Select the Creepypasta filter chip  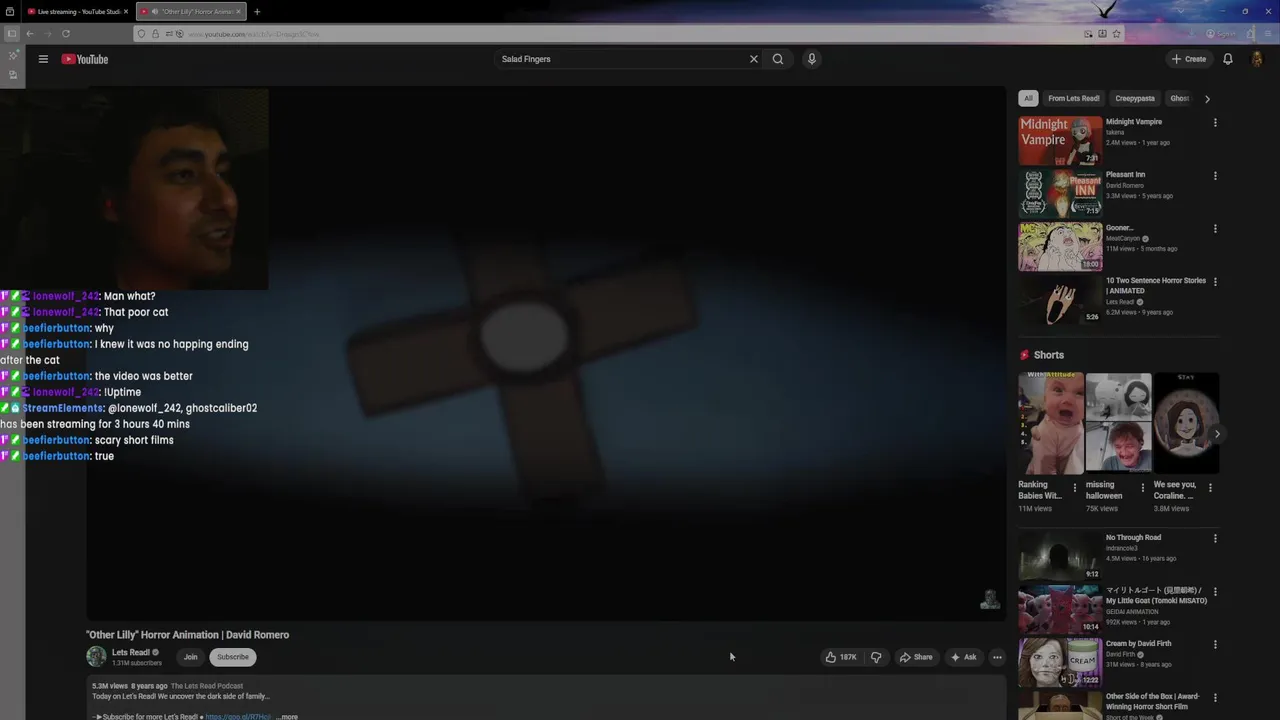coord(1135,99)
